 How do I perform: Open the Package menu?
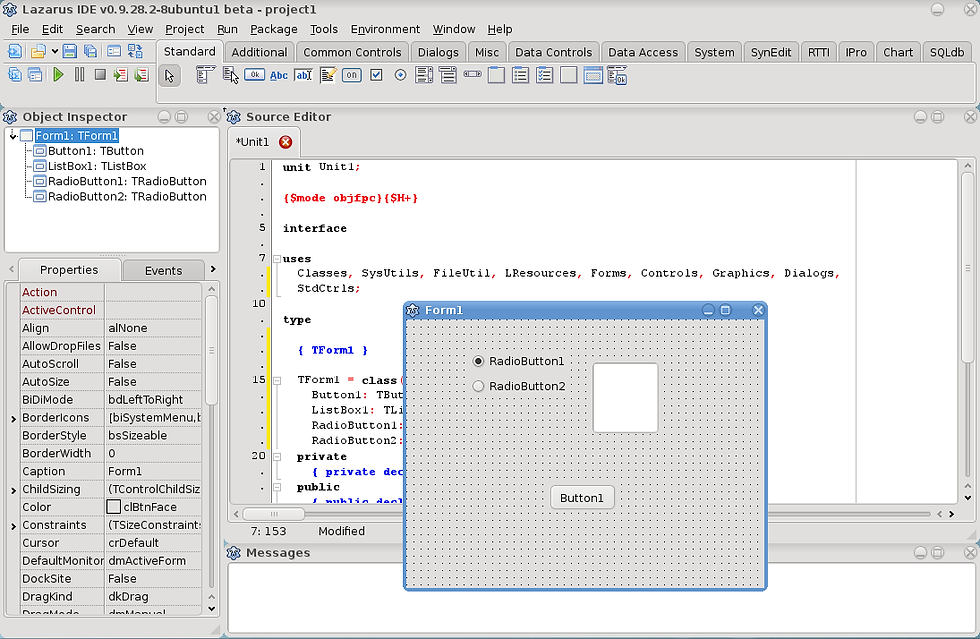pyautogui.click(x=274, y=29)
